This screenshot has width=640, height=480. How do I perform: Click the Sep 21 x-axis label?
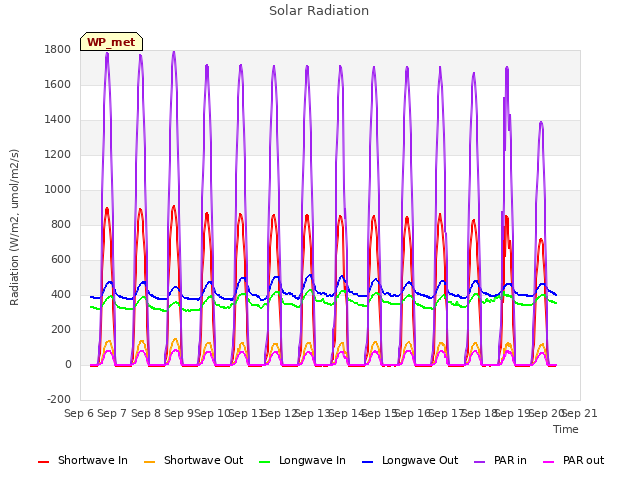click(x=580, y=413)
